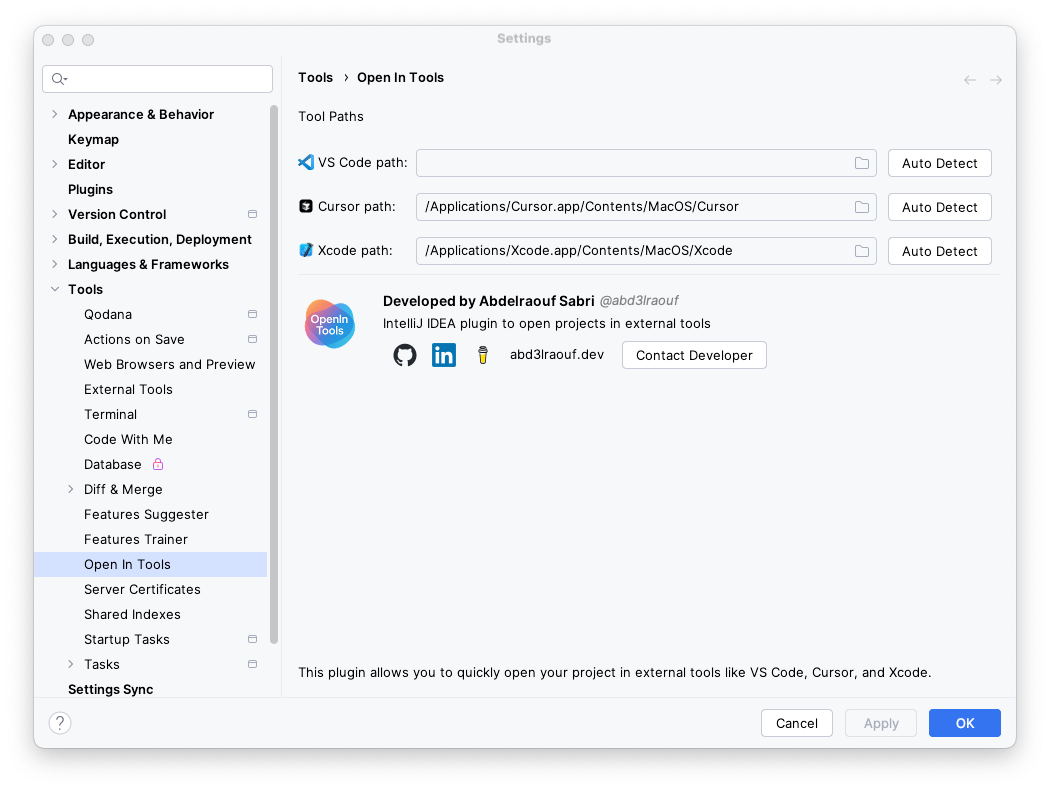The image size is (1050, 790).
Task: Click the lock icon next to Database
Action: click(157, 464)
